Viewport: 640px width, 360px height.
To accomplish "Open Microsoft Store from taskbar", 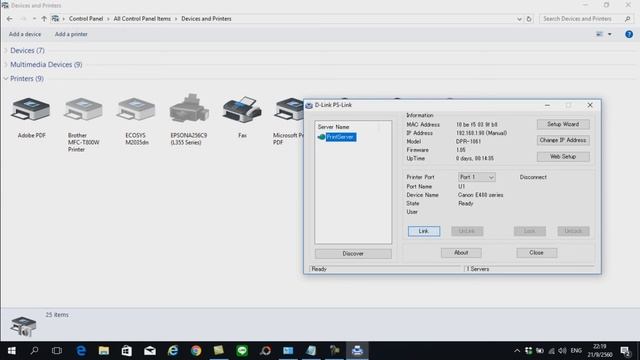I will point(127,351).
